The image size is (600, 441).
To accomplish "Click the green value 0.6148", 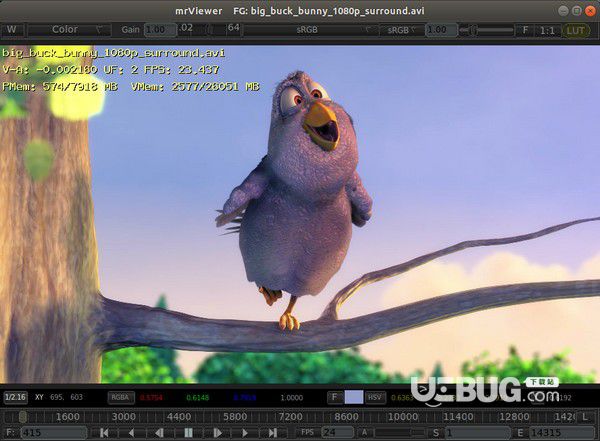I will coord(198,398).
